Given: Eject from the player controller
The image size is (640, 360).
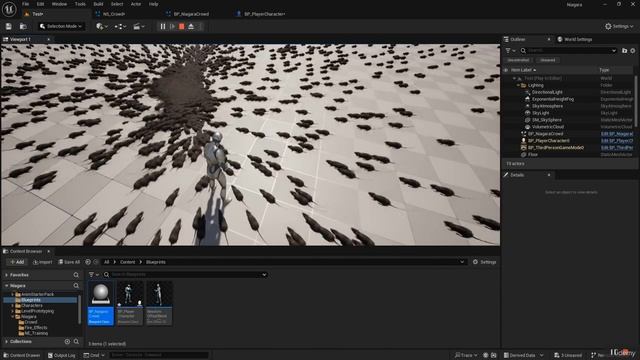Looking at the screenshot, I should pos(191,27).
